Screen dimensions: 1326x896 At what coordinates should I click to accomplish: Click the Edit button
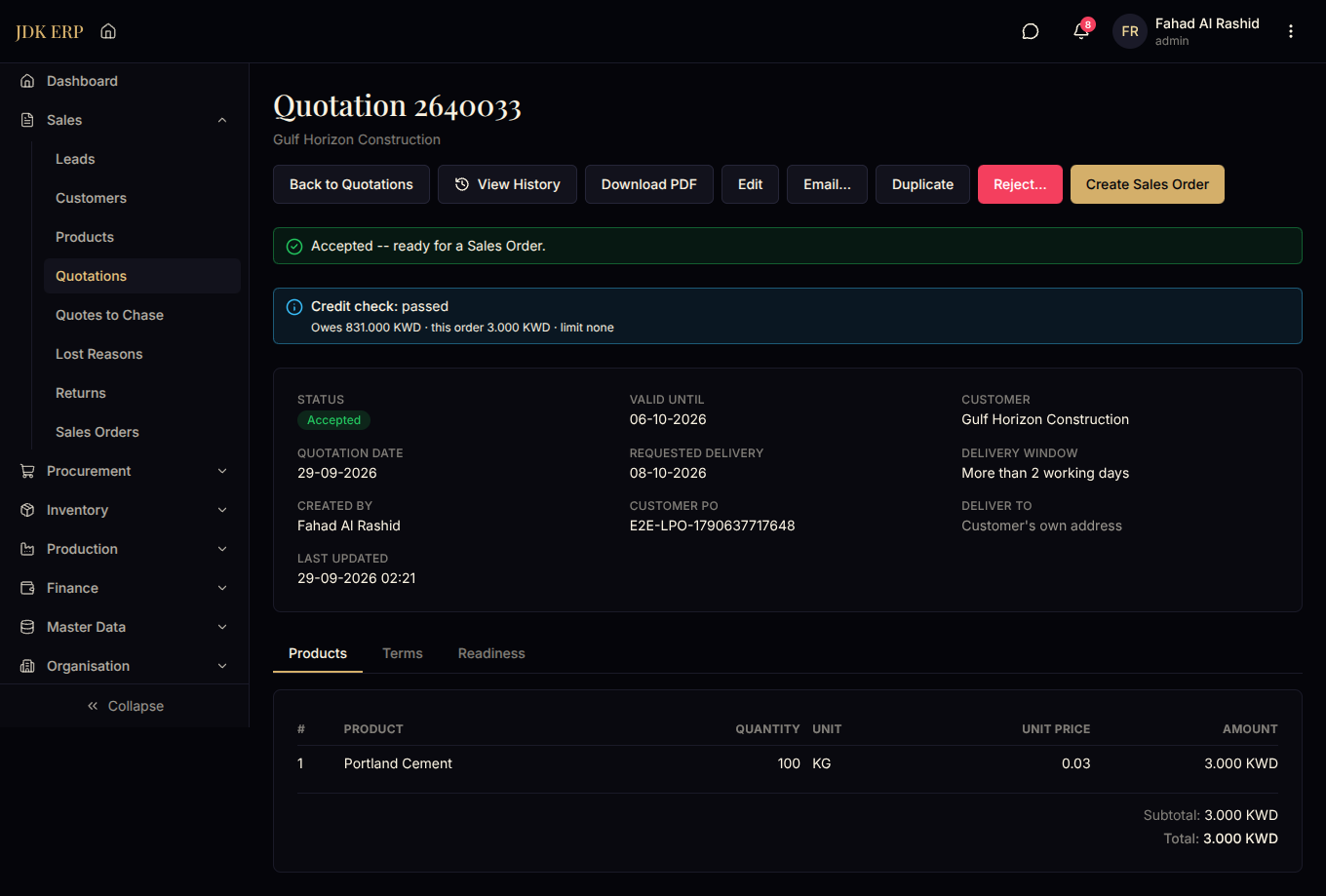tap(750, 184)
